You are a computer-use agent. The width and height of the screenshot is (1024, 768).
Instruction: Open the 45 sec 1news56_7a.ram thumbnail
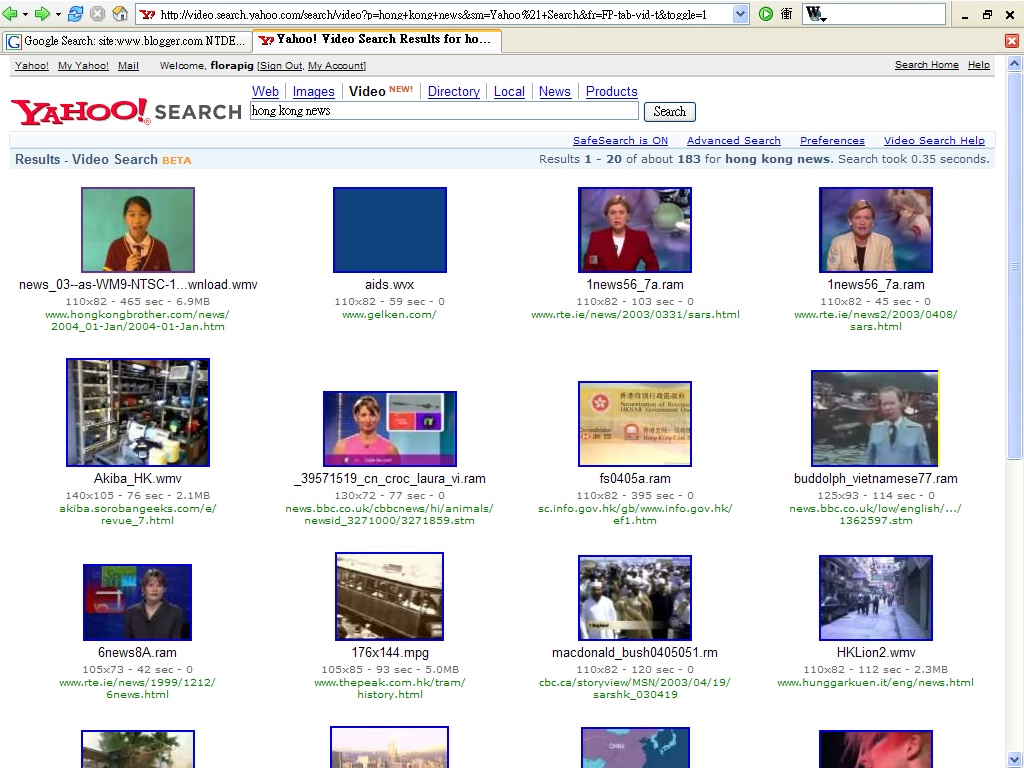click(876, 230)
